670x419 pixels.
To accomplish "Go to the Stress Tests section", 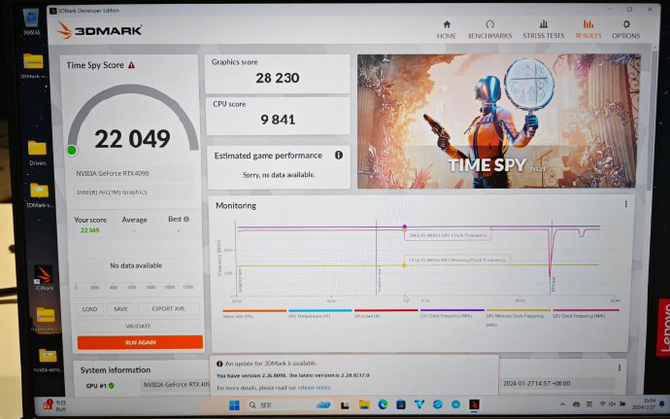I will click(544, 30).
